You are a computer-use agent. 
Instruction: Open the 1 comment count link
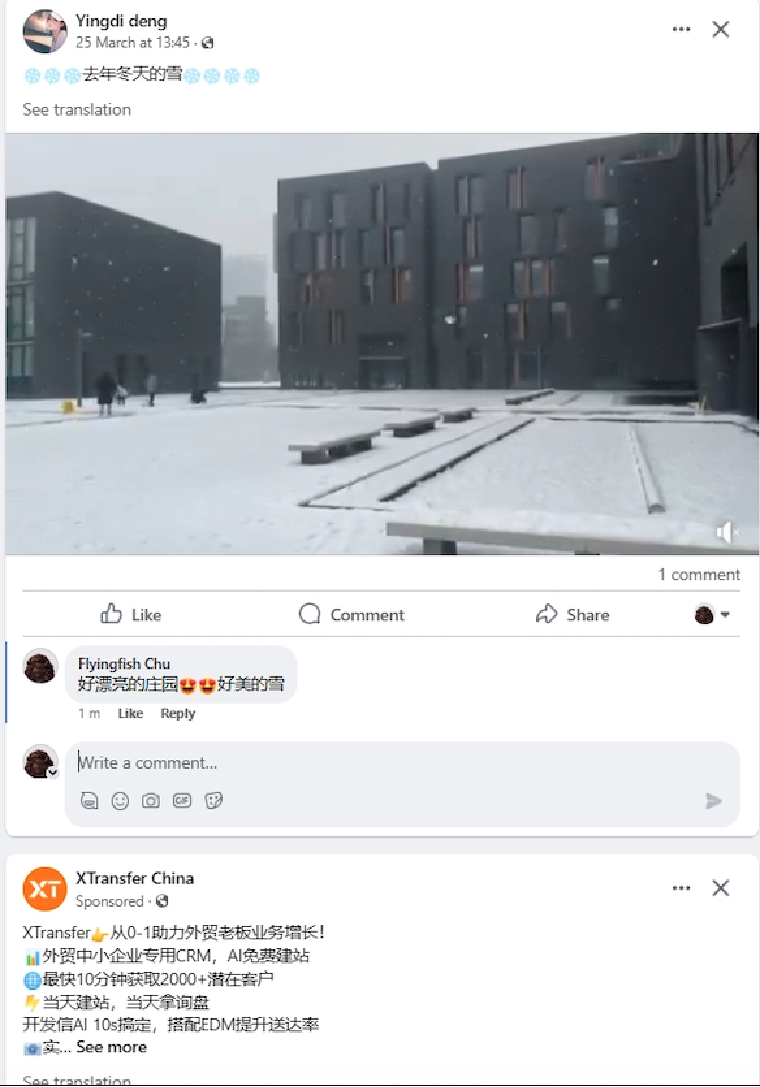(699, 575)
